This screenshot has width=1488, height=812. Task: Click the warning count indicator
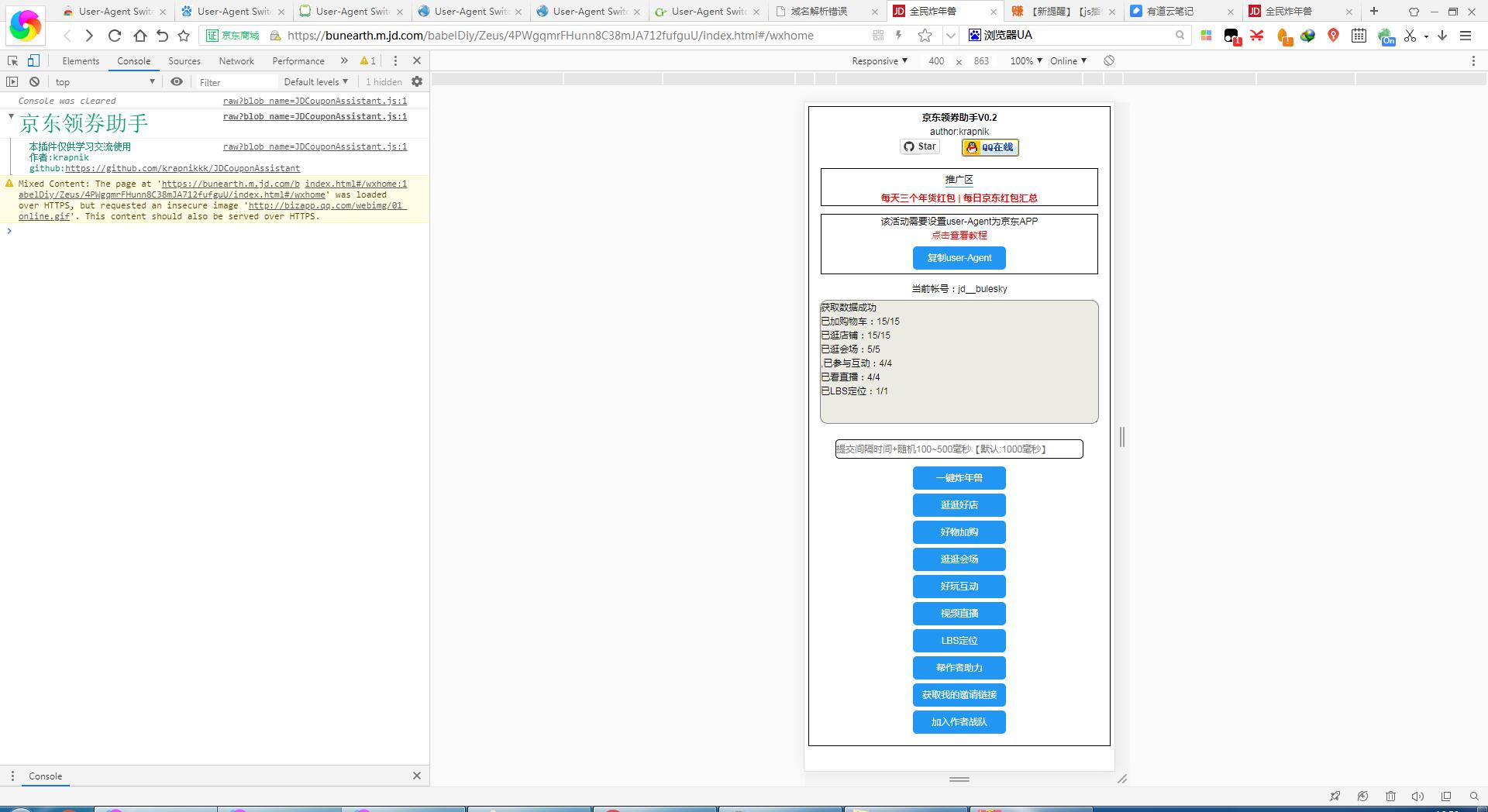pyautogui.click(x=368, y=60)
